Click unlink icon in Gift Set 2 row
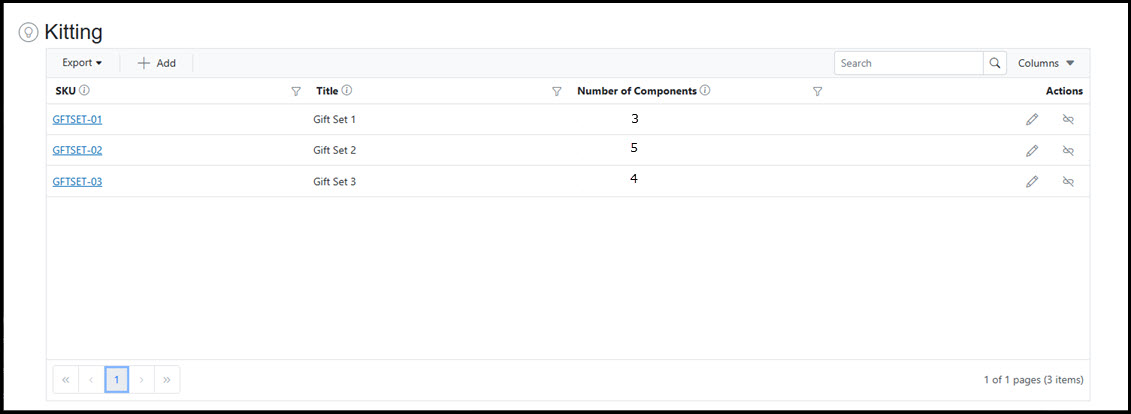The image size is (1131, 414). (x=1067, y=151)
